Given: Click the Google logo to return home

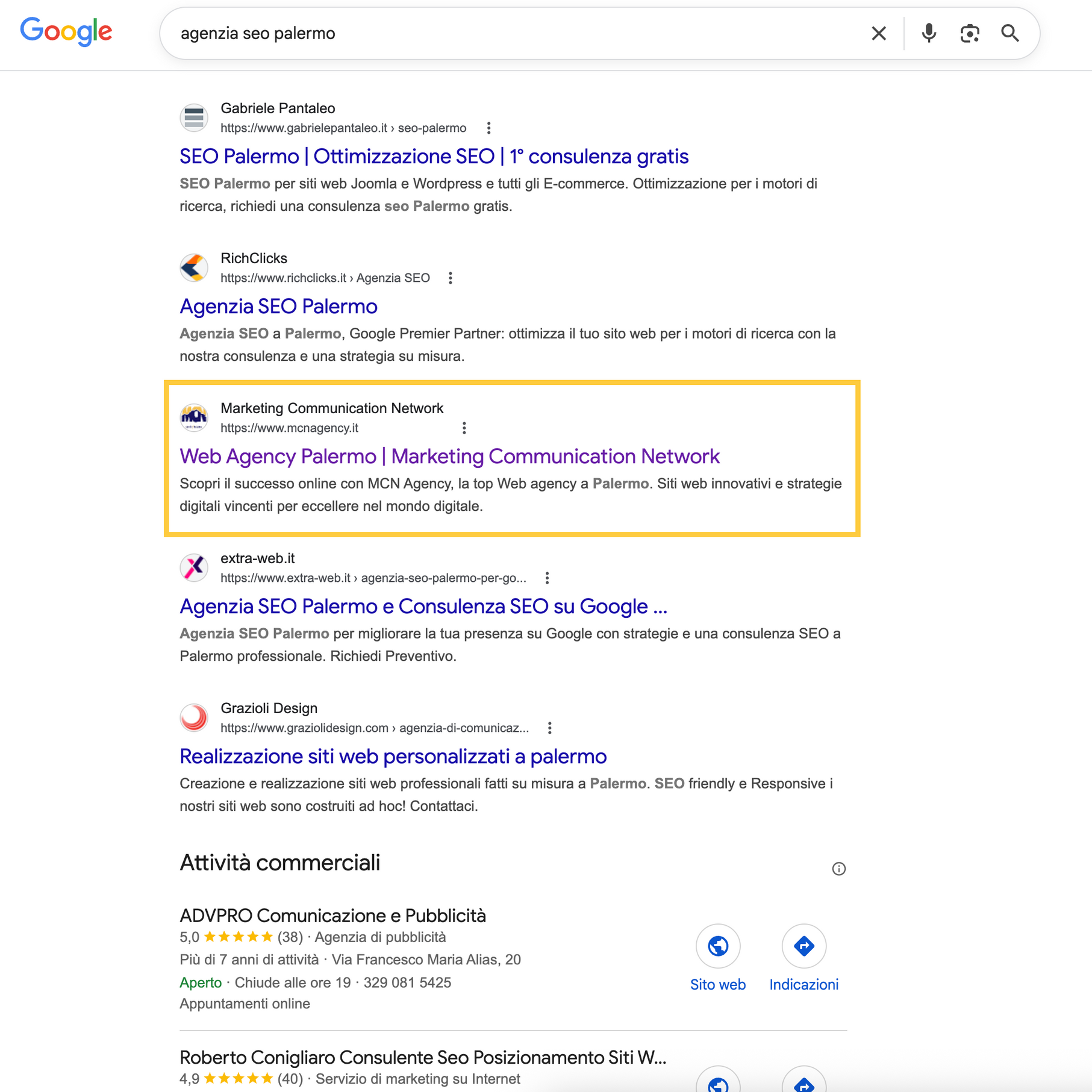Looking at the screenshot, I should pos(66,31).
